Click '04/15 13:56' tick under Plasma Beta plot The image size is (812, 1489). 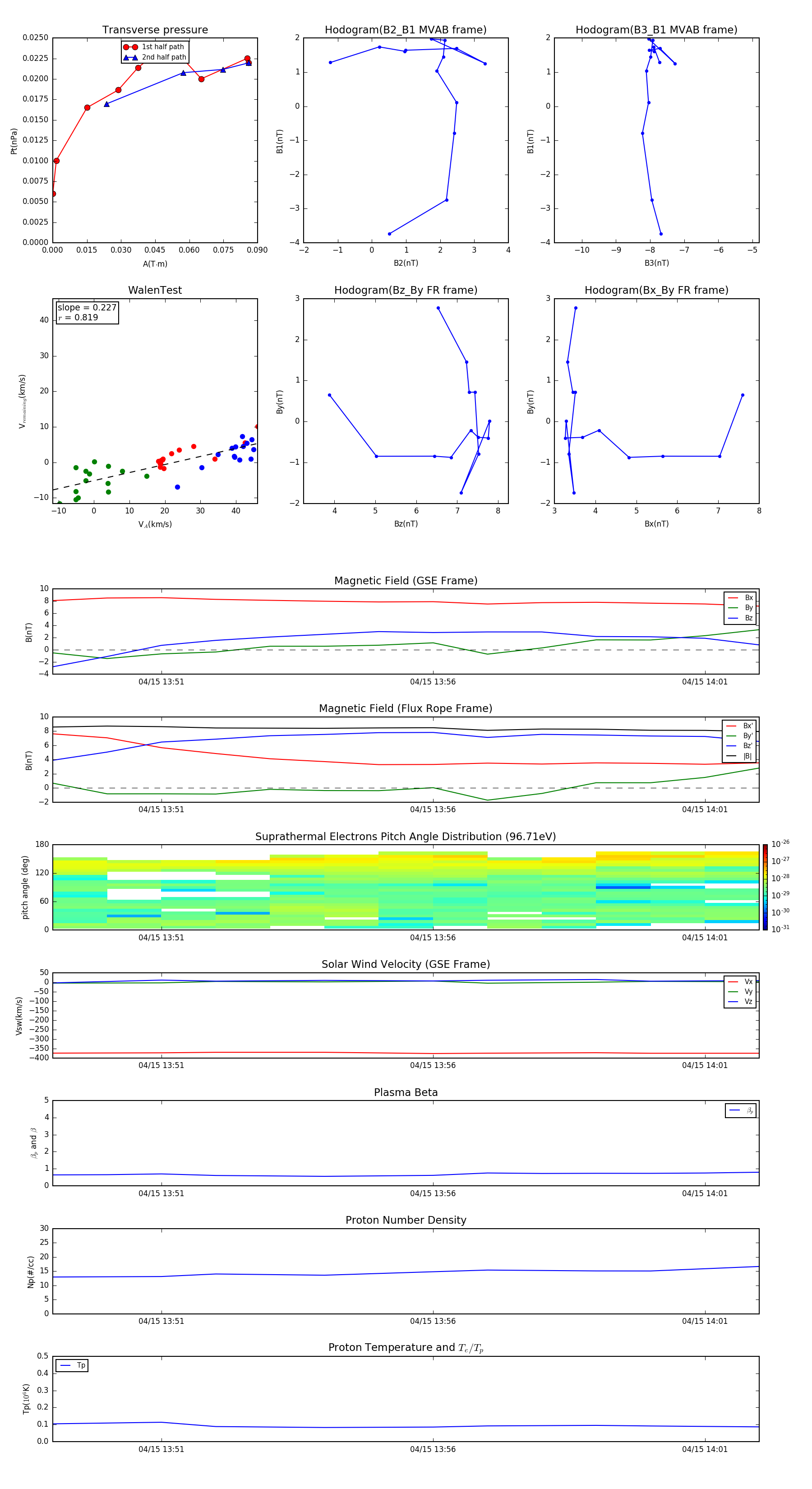(433, 1193)
